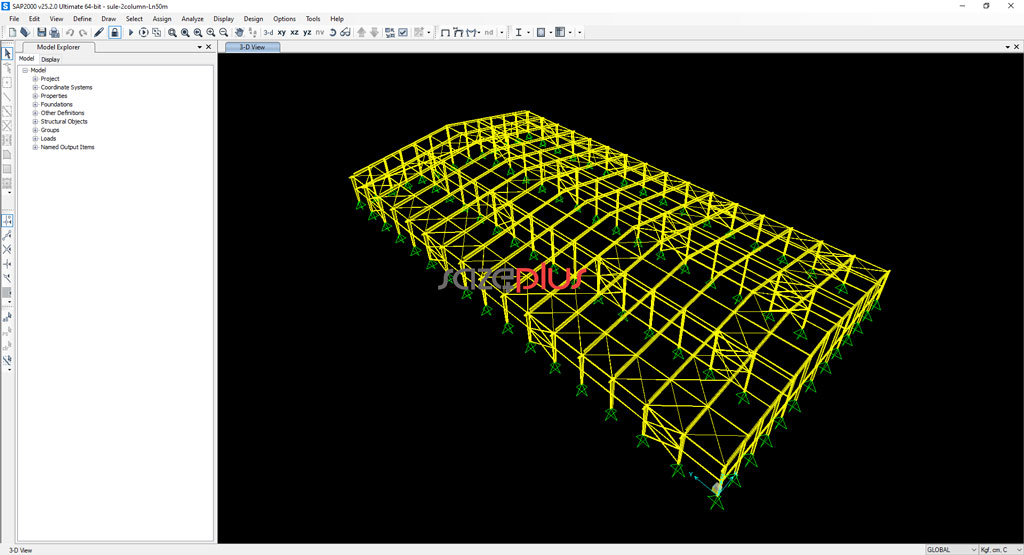Screen dimensions: 1024x555
Task: Collapse the root Model tree node
Action: 25,70
